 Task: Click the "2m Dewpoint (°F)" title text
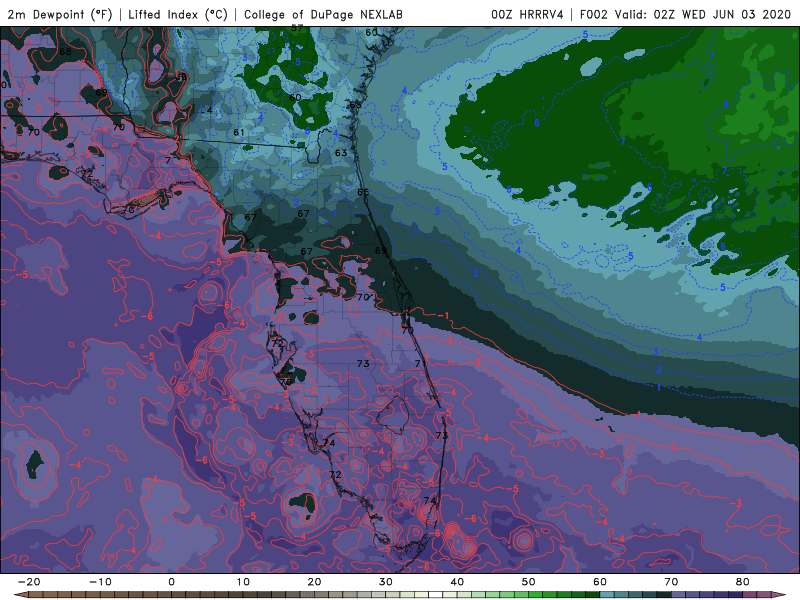click(59, 14)
